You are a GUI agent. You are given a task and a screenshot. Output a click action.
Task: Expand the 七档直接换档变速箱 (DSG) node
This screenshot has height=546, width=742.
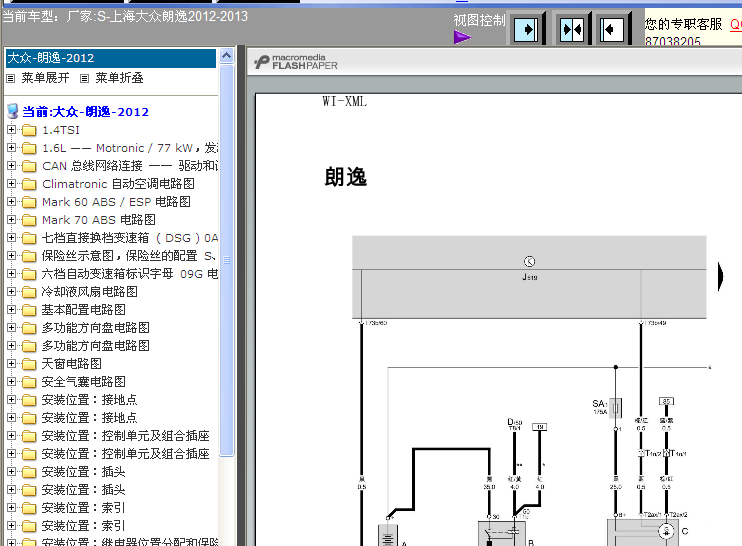(x=11, y=238)
